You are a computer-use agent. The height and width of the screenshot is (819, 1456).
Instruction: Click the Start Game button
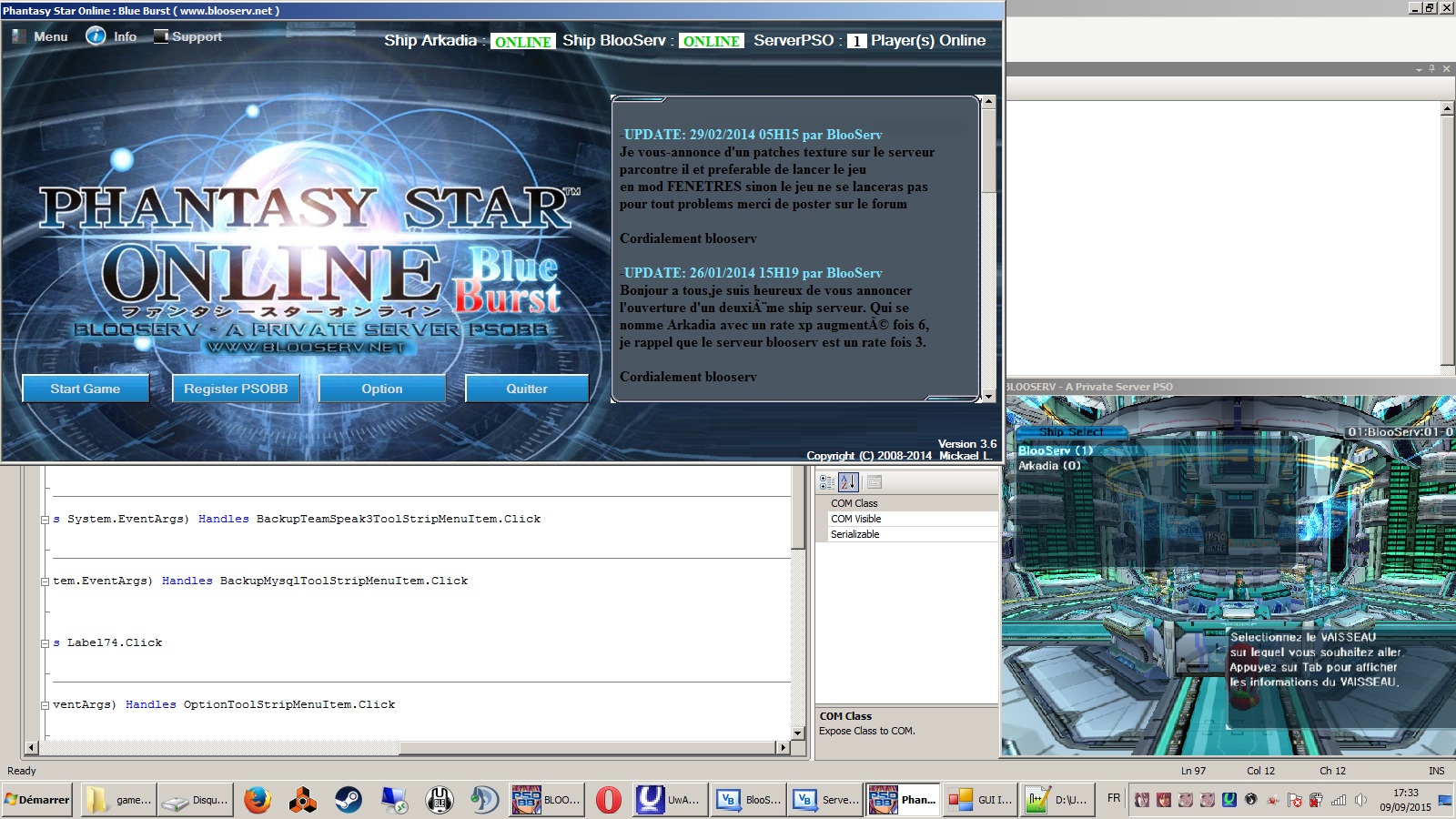click(x=86, y=389)
